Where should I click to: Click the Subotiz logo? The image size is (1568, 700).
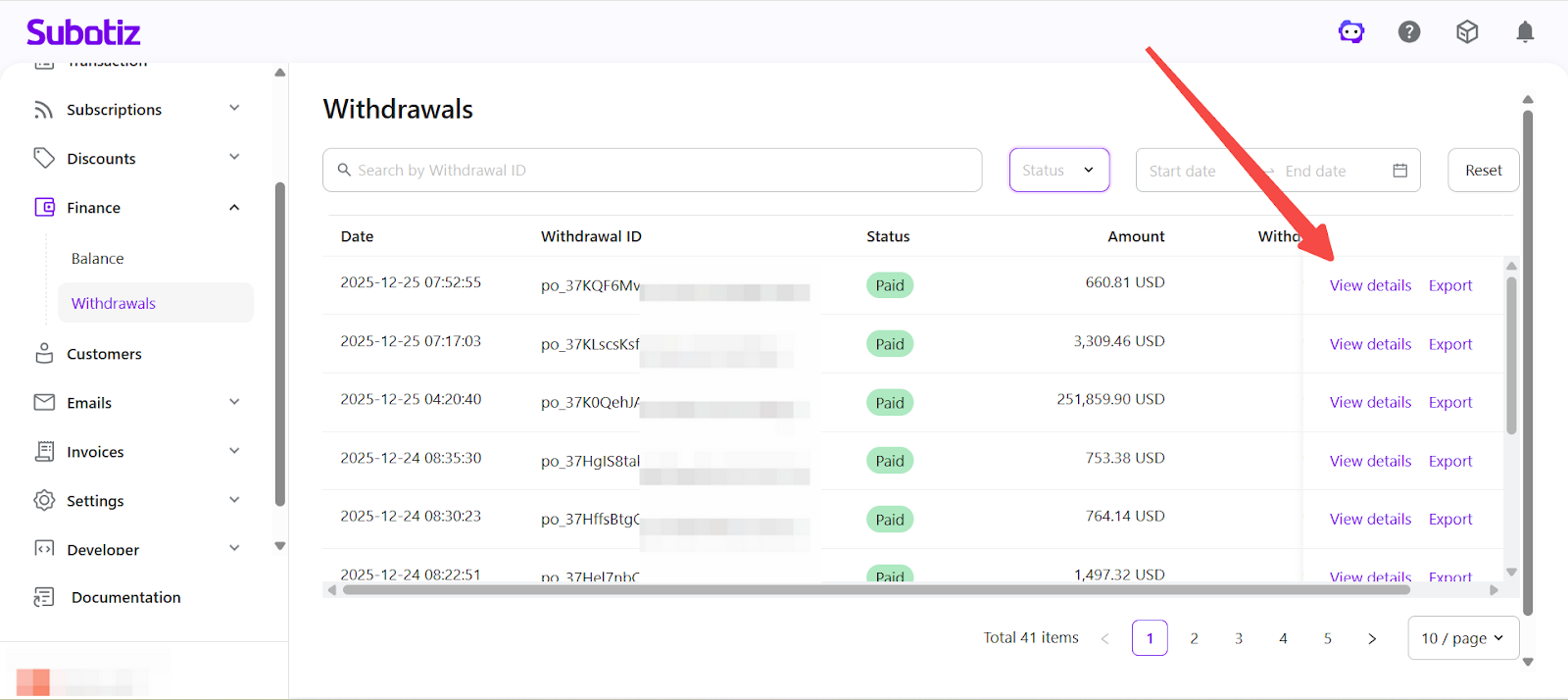coord(83,32)
